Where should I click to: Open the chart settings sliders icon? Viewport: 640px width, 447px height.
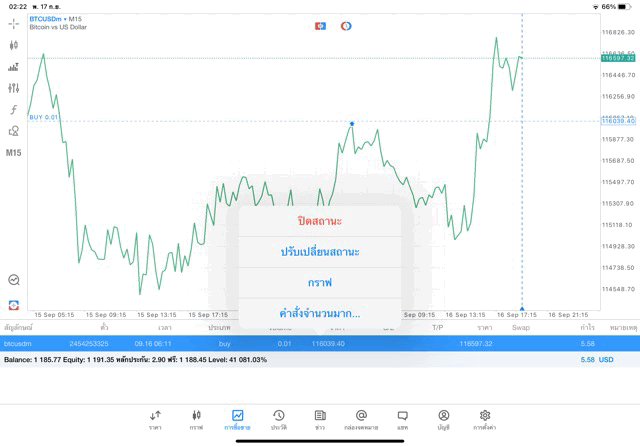[x=14, y=88]
